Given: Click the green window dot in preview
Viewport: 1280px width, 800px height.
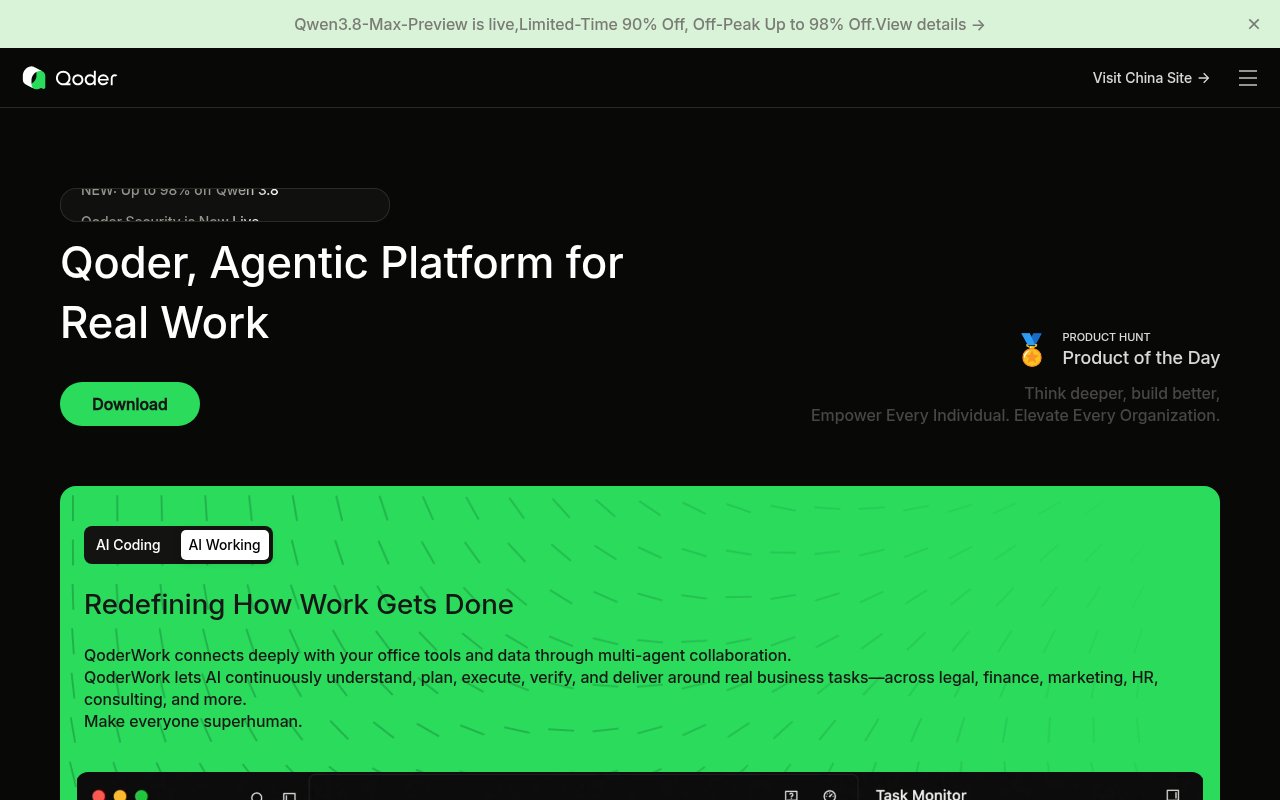Looking at the screenshot, I should [x=141, y=796].
